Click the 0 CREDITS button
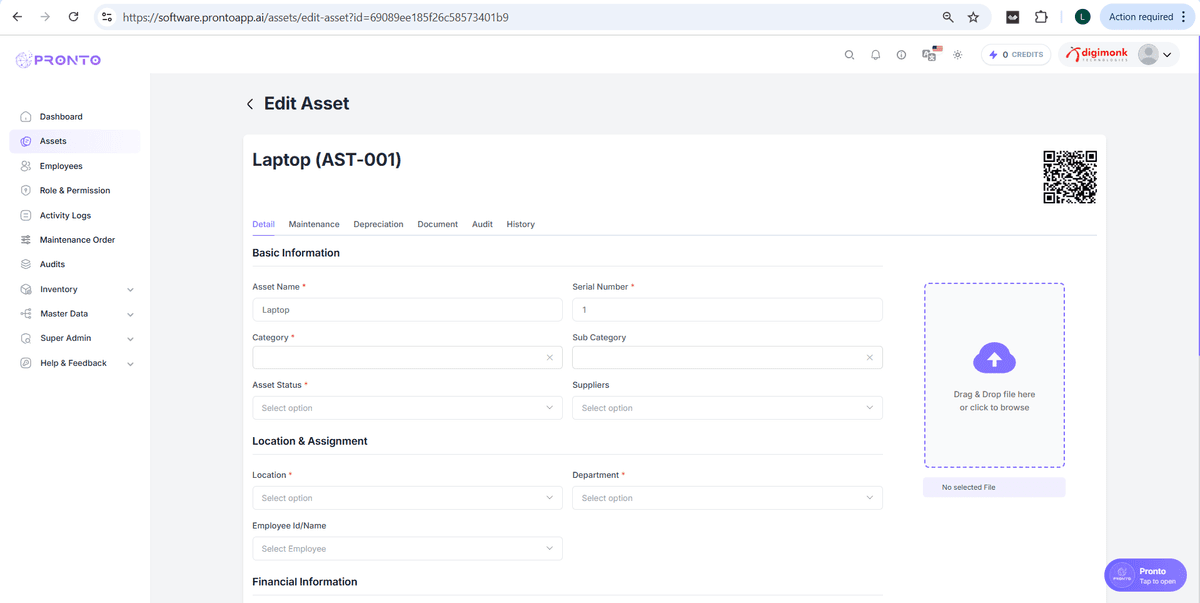Image resolution: width=1200 pixels, height=603 pixels. pyautogui.click(x=1016, y=54)
